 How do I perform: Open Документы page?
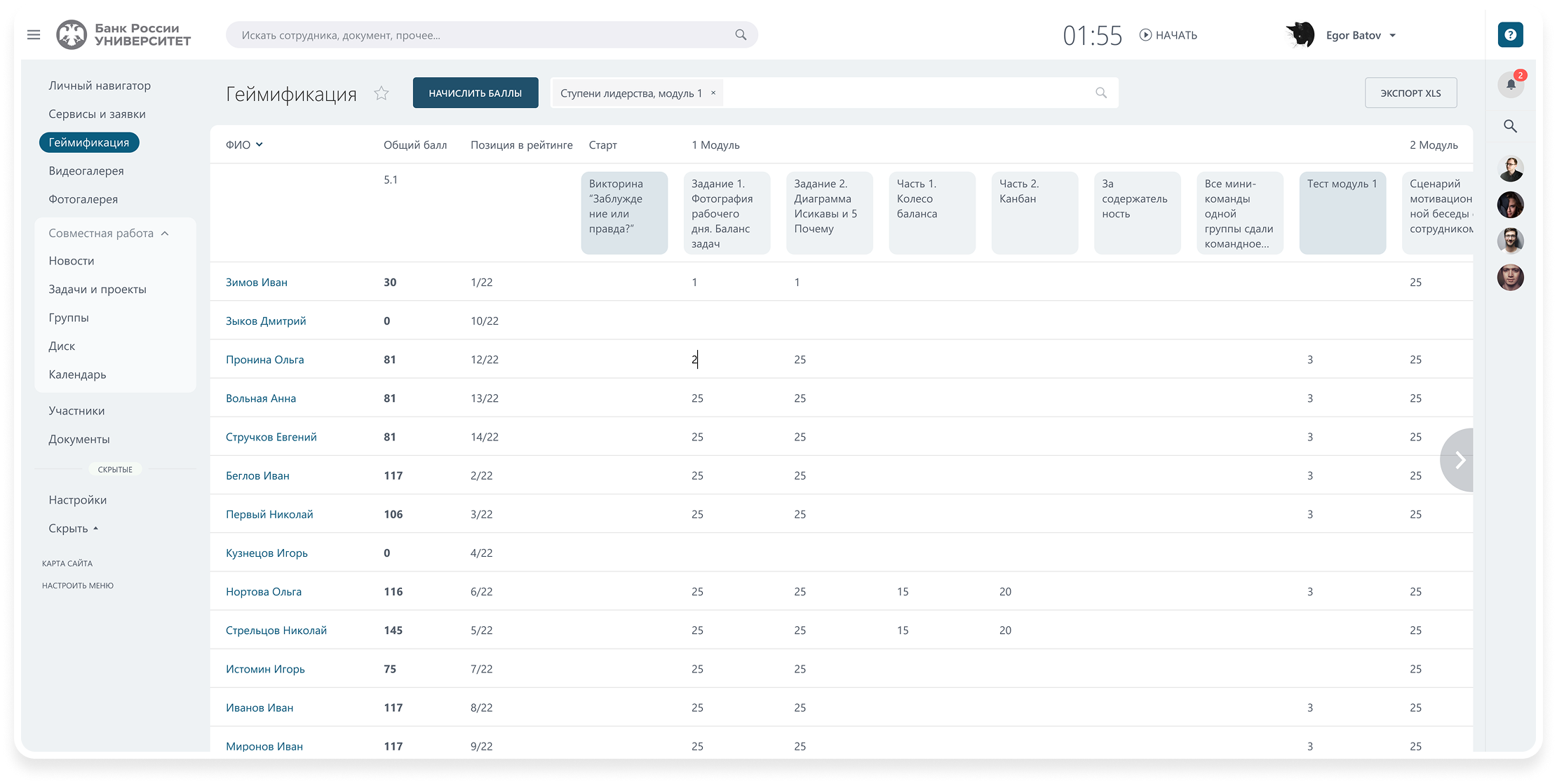click(79, 440)
